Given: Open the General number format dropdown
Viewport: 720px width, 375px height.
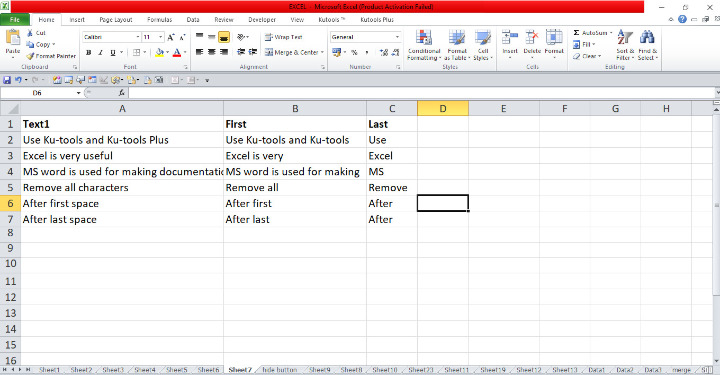Looking at the screenshot, I should point(397,37).
